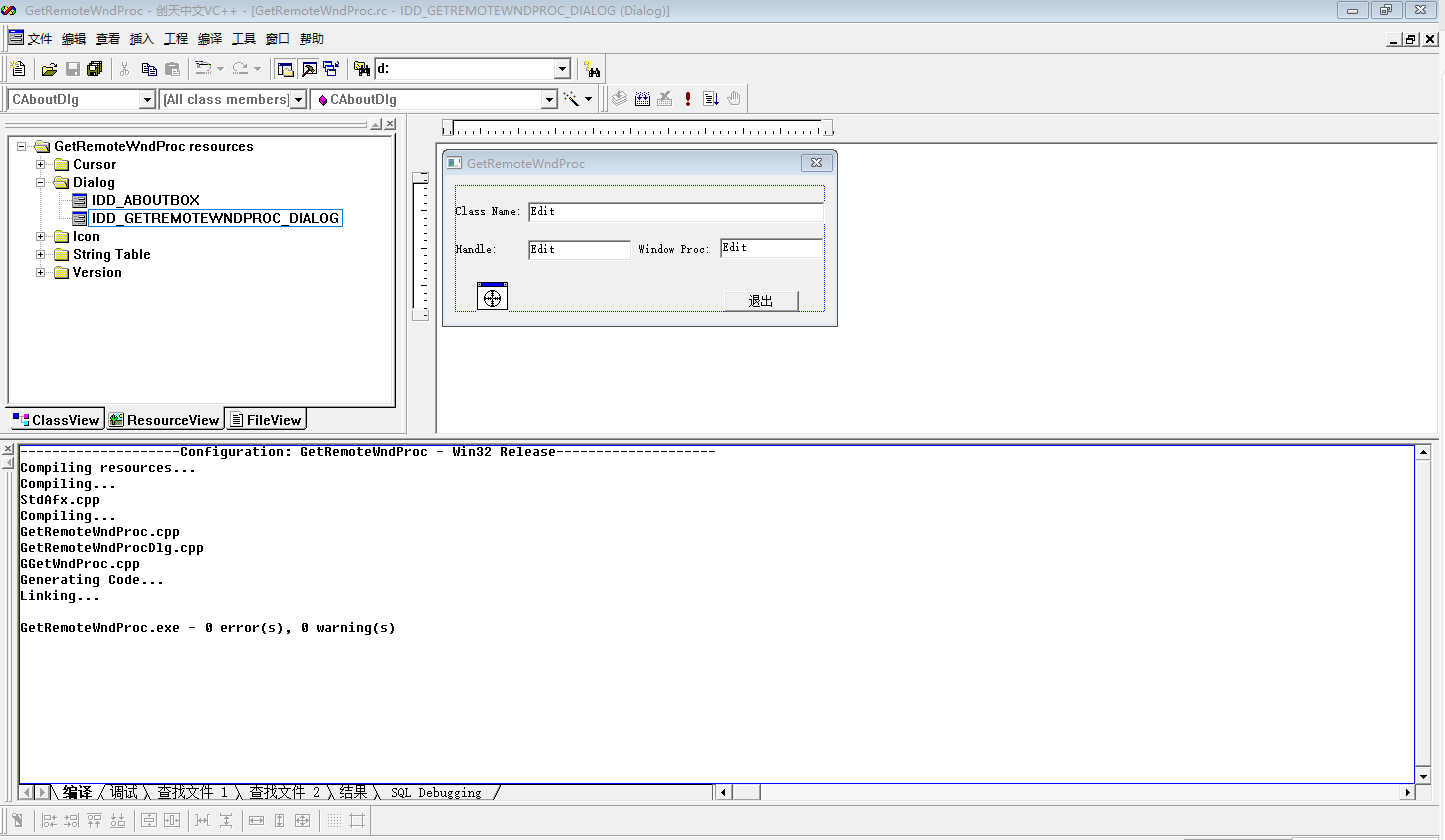Click the output pane horizontal scrollbar thumb
1445x840 pixels.
click(746, 792)
